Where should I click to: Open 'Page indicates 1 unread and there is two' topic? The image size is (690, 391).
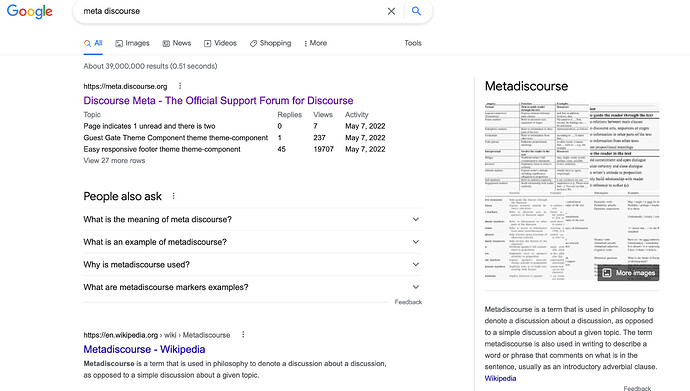pos(149,126)
